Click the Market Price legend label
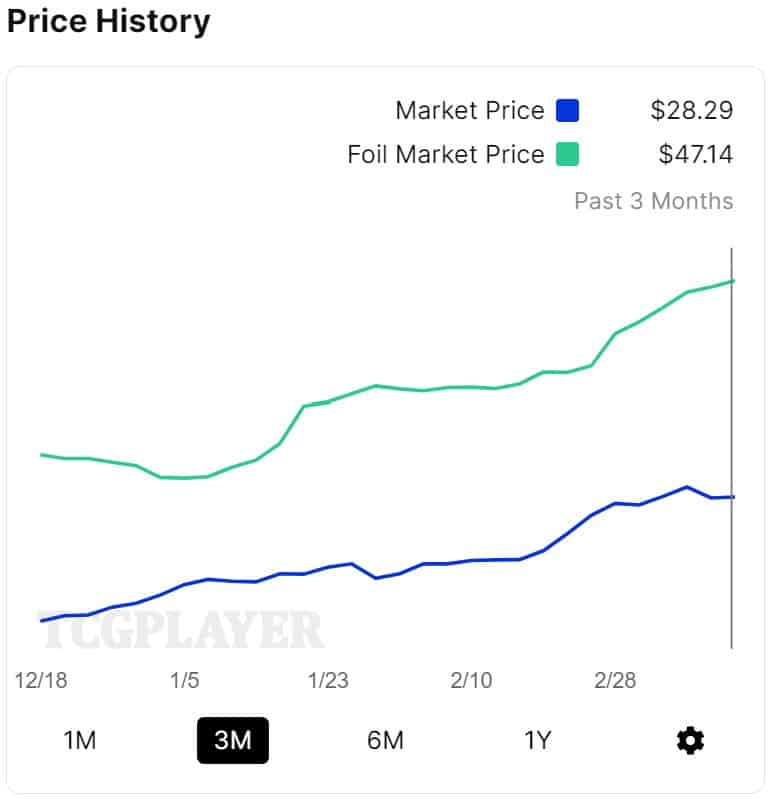The height and width of the screenshot is (804, 774). [x=470, y=110]
